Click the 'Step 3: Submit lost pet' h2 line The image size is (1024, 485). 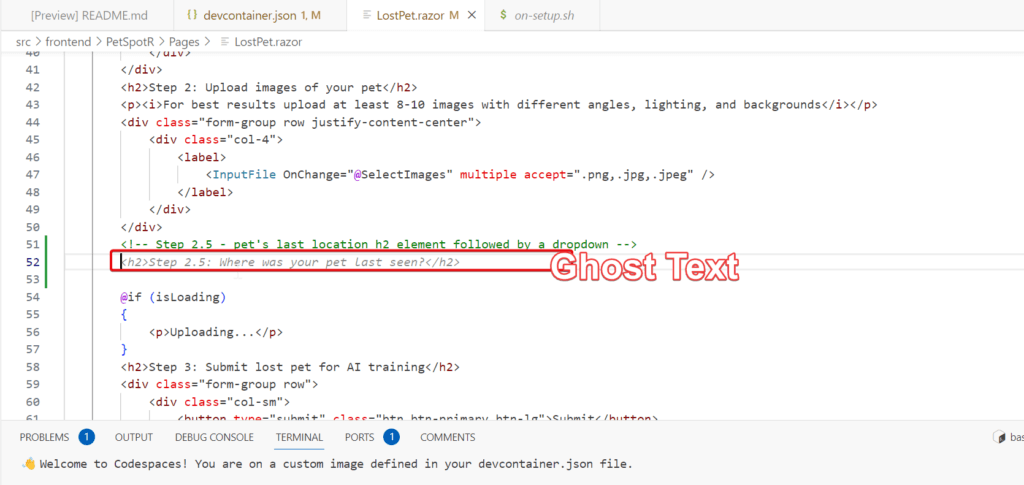tap(290, 368)
